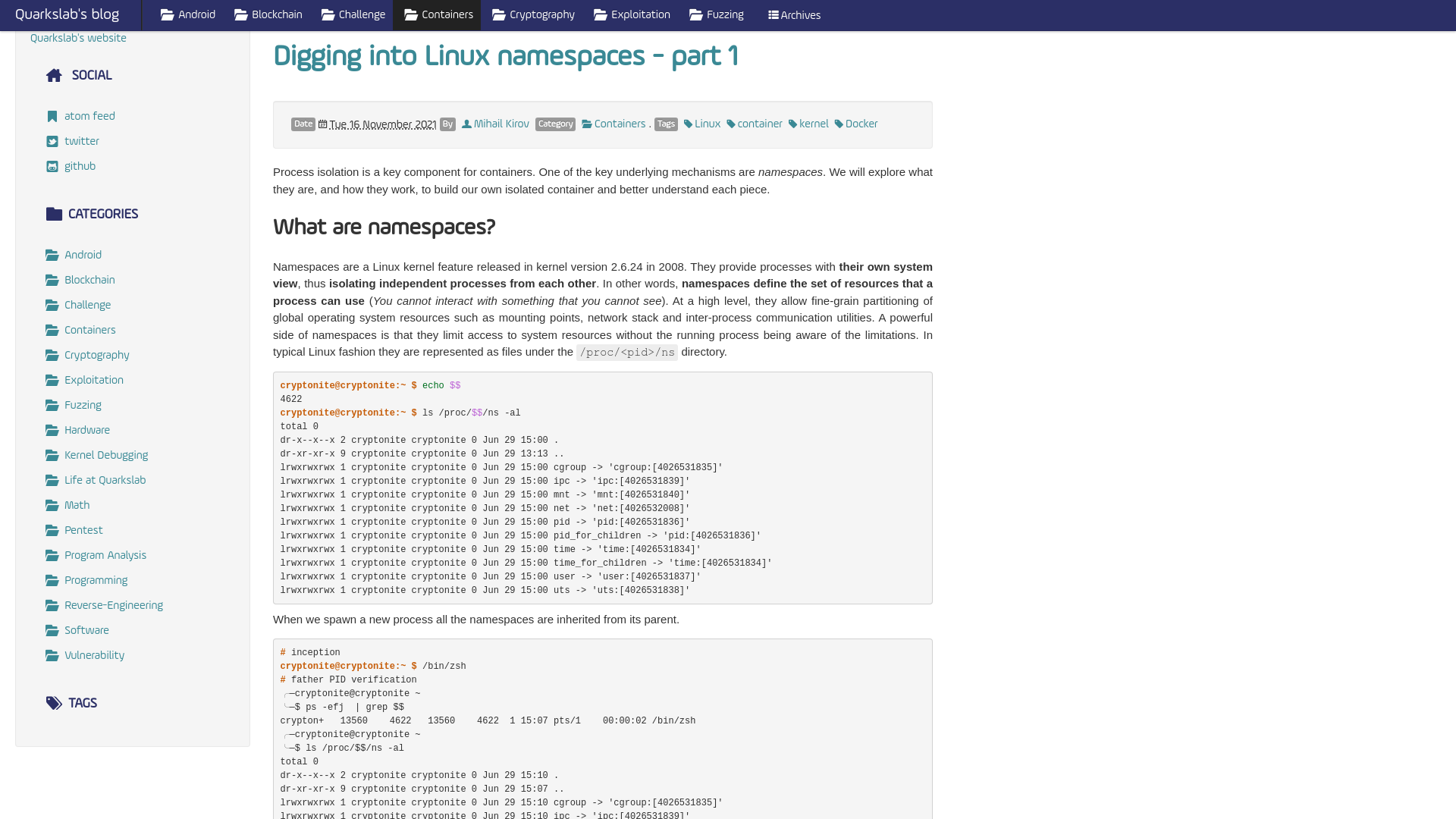This screenshot has width=1456, height=819.
Task: Click the twitter social icon
Action: click(52, 141)
